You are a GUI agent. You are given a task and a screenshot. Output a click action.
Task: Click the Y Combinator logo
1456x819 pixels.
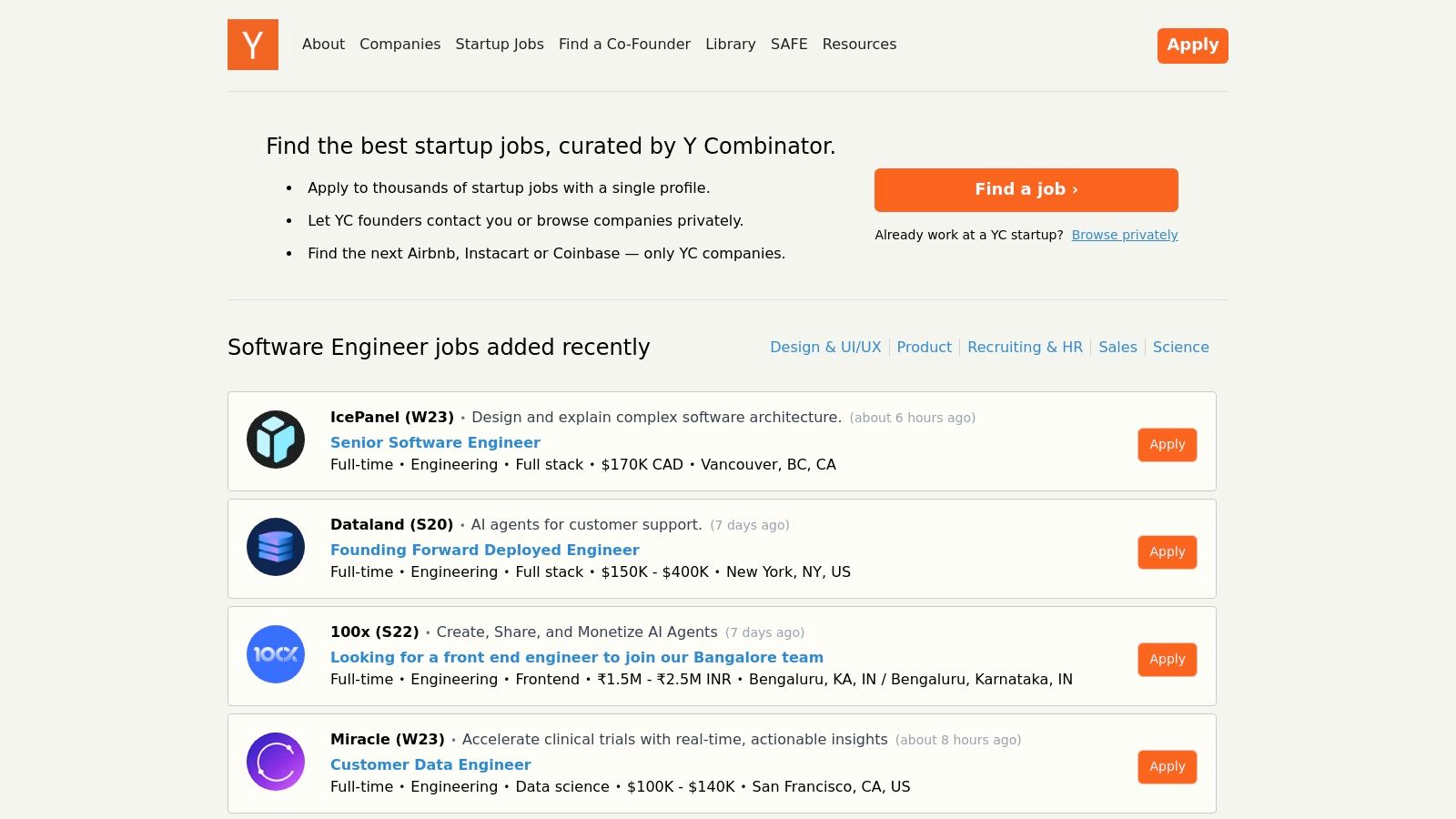(x=252, y=45)
